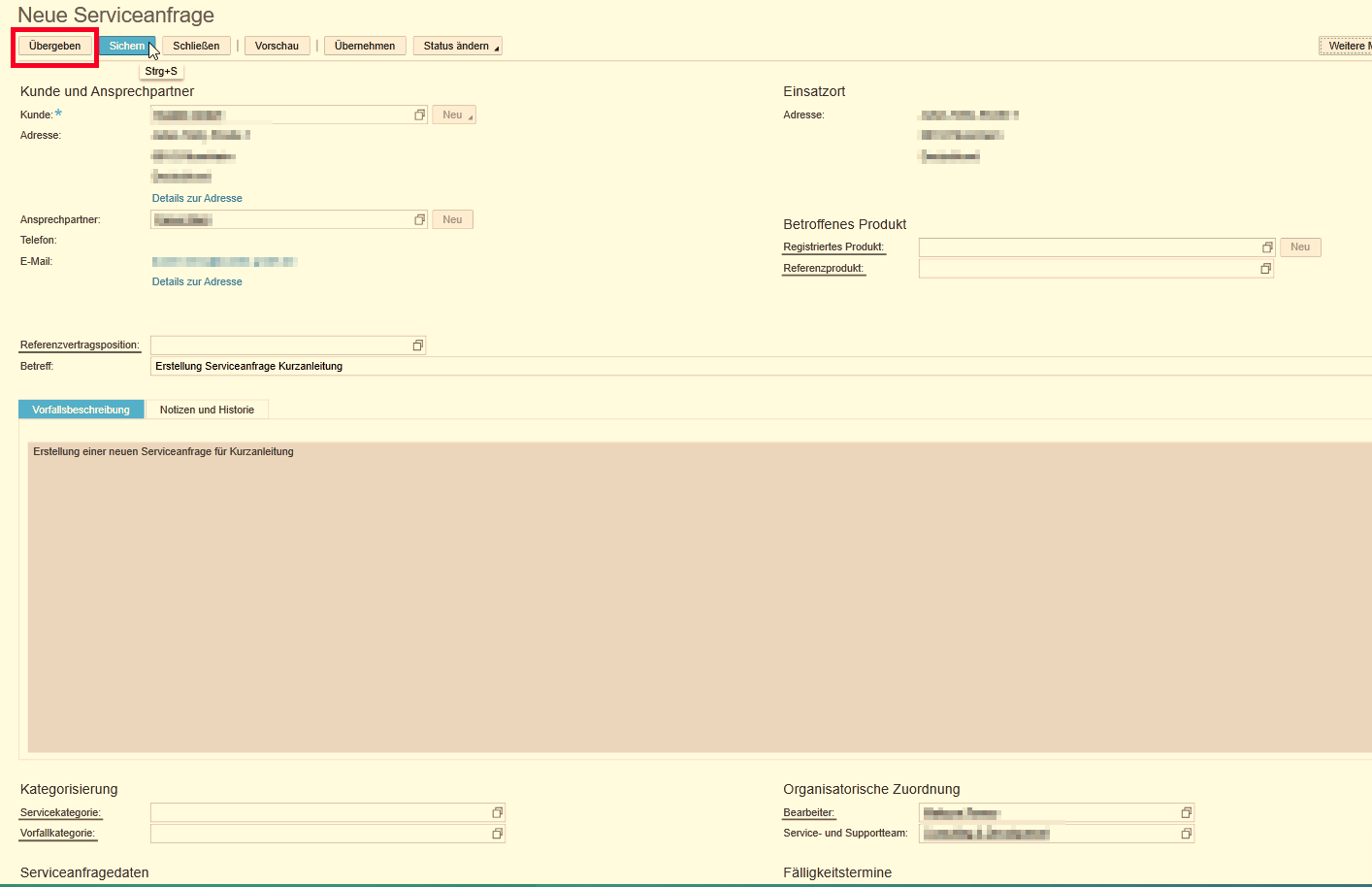Viewport: 1372px width, 887px height.
Task: Open value help for Vorfallkategorie
Action: (498, 834)
